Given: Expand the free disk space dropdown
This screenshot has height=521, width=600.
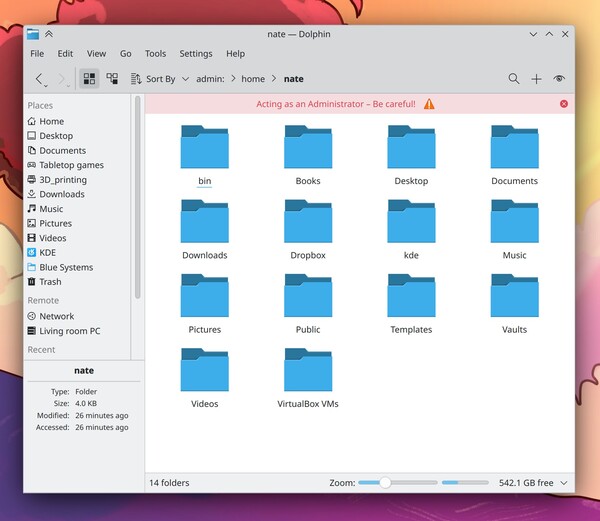Looking at the screenshot, I should coord(564,483).
